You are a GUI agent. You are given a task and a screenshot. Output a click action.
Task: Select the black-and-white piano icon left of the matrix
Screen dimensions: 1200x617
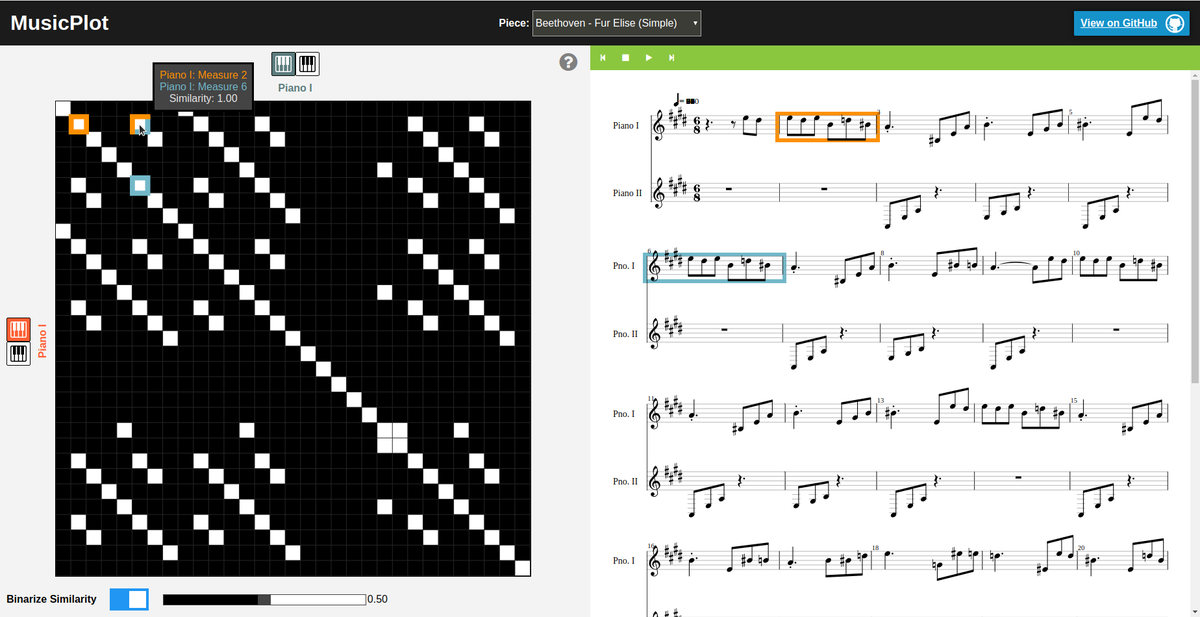[18, 354]
